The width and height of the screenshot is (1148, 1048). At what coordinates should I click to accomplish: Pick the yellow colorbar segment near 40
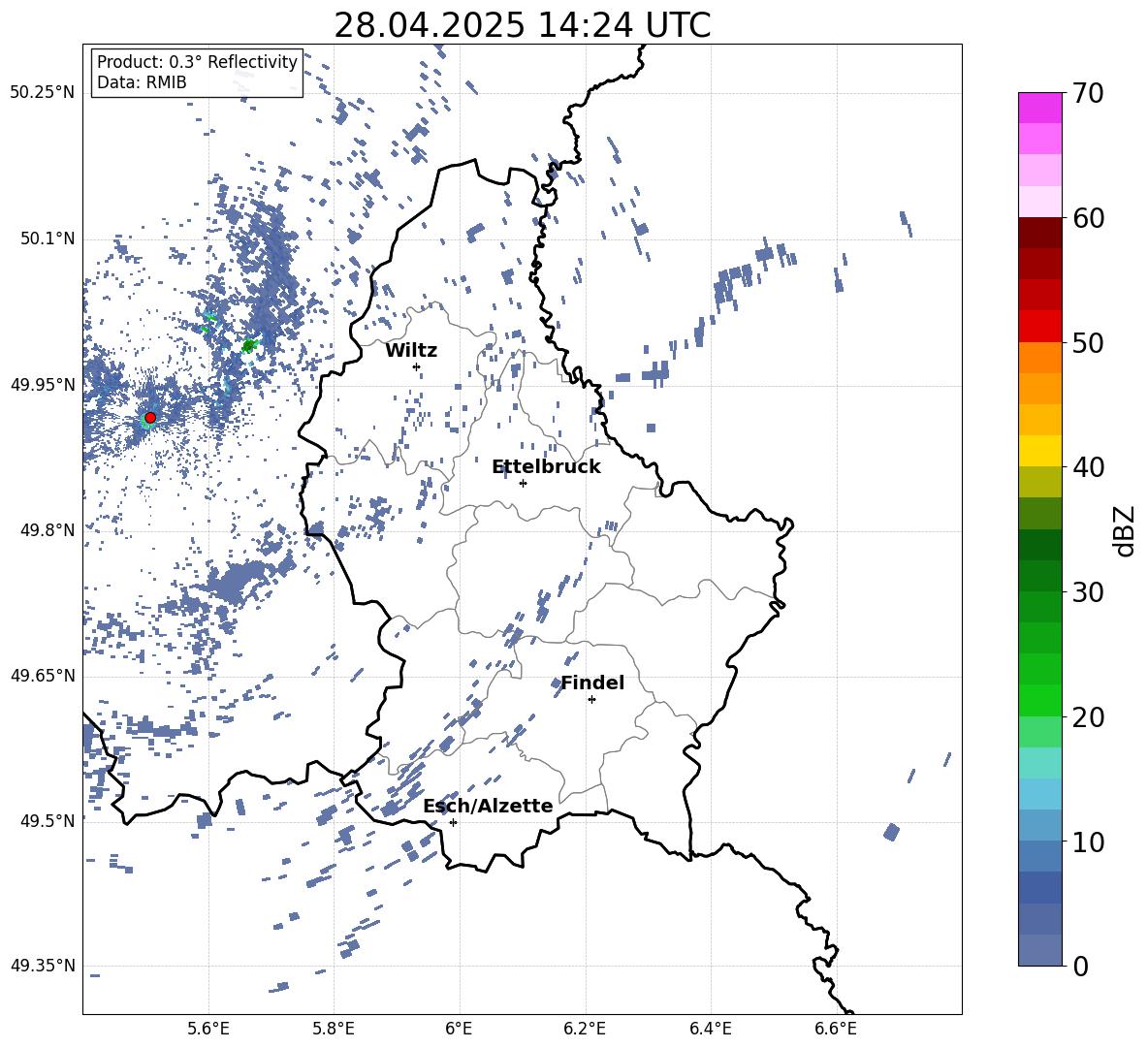pyautogui.click(x=1039, y=451)
